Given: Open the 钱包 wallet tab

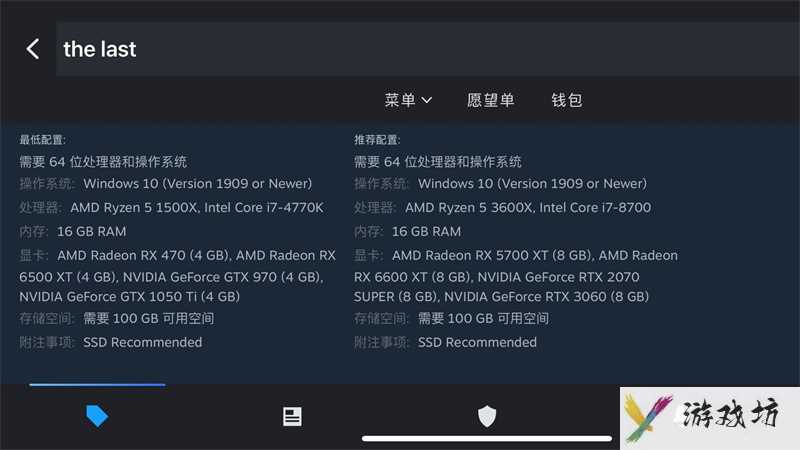Looking at the screenshot, I should 566,100.
